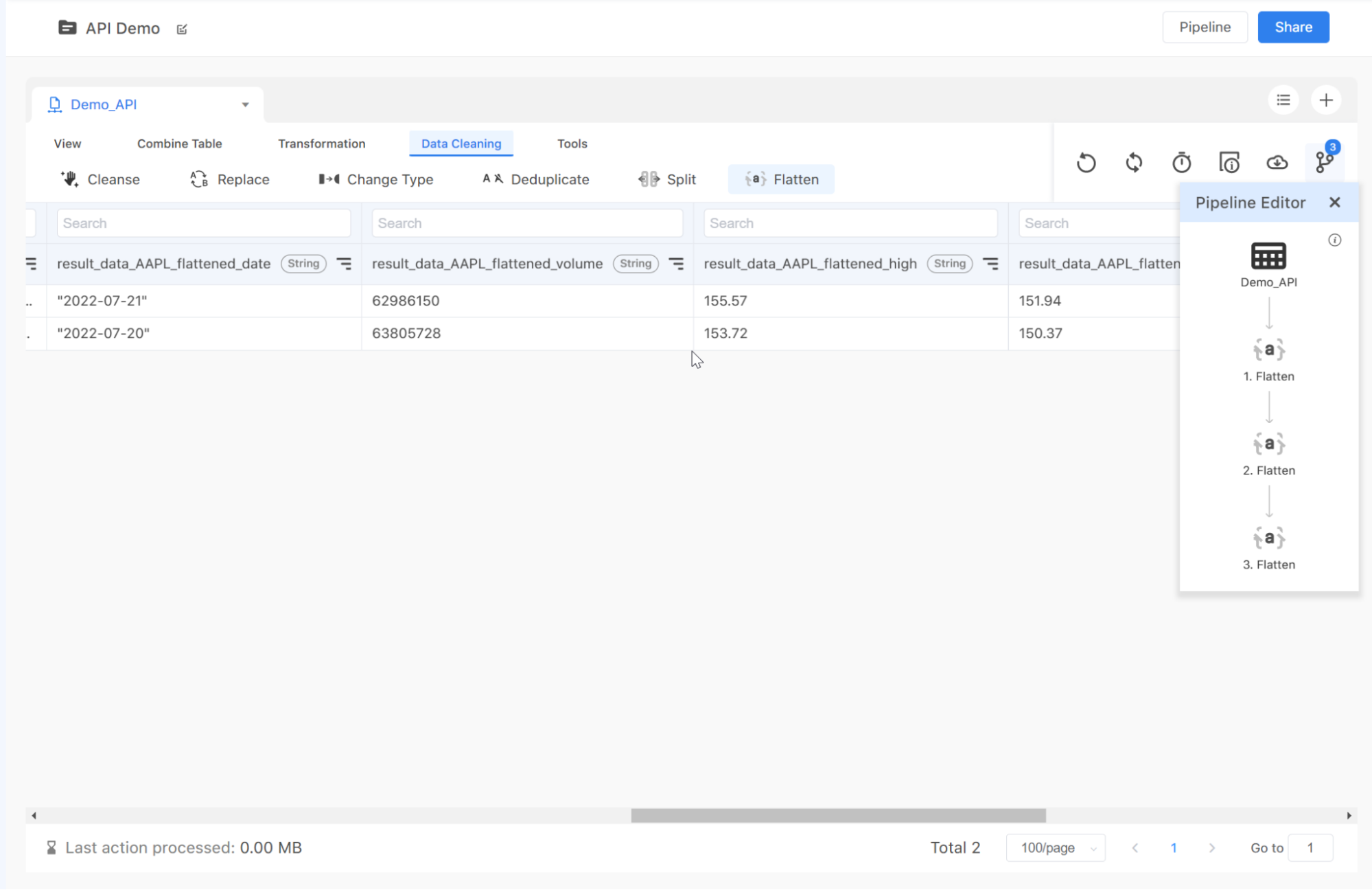
Task: Click the Pipeline button in the header
Action: [x=1205, y=27]
